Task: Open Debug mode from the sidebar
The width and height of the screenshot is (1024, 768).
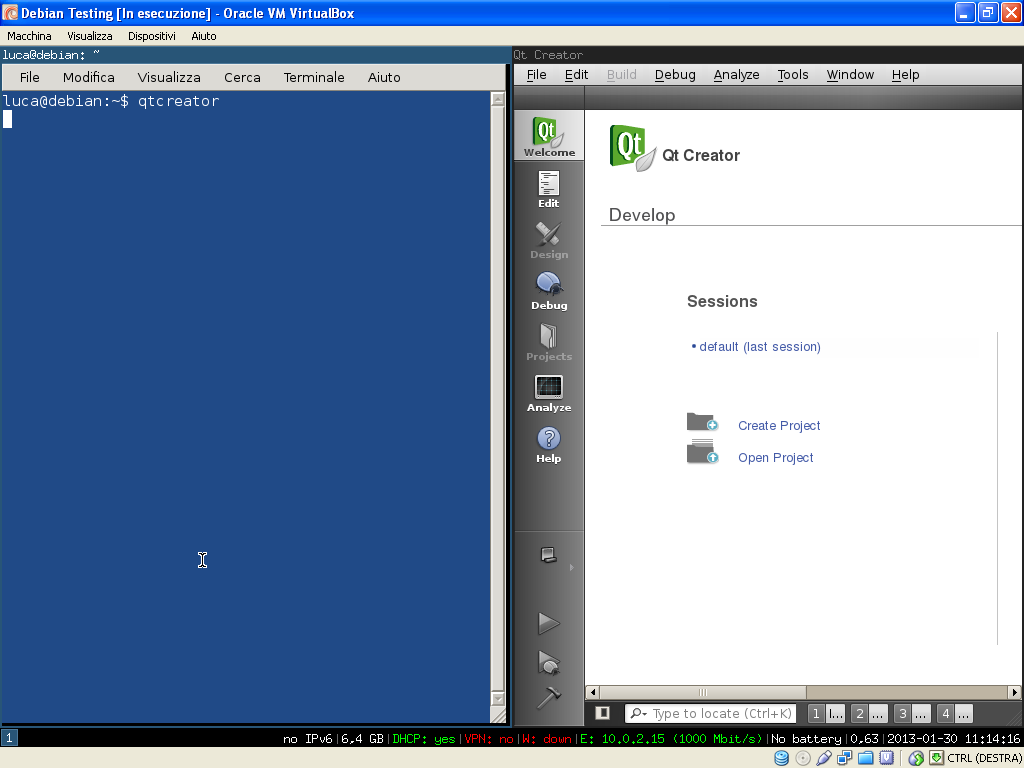Action: (x=548, y=291)
